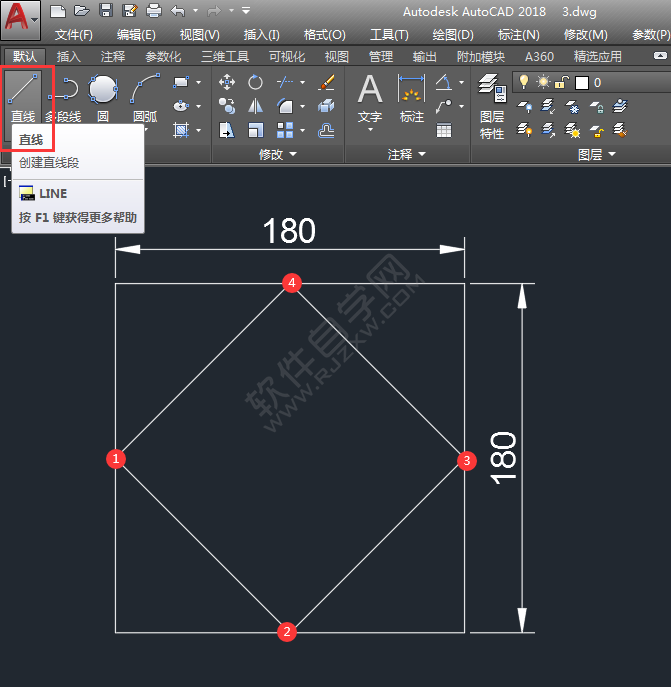Select the Arc (圆弧) tool
671x687 pixels.
(145, 96)
